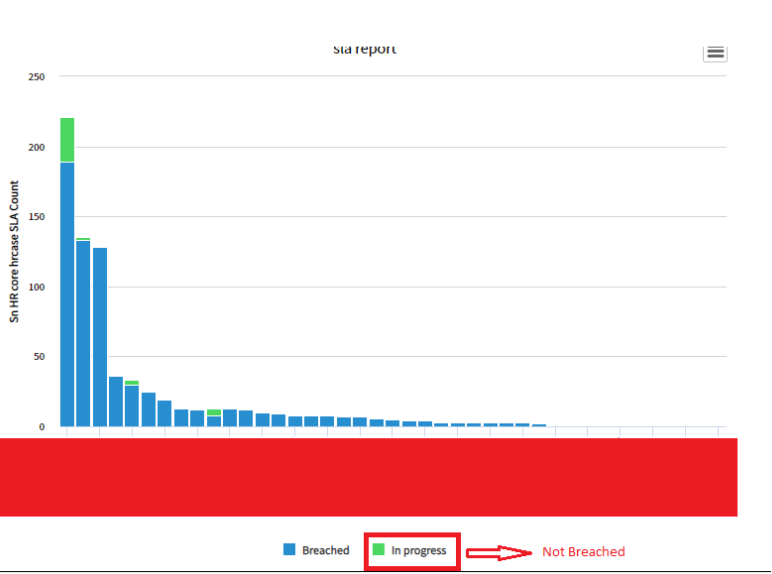Screen dimensions: 772x574
Task: Click the 50 y-axis label
Action: point(39,356)
